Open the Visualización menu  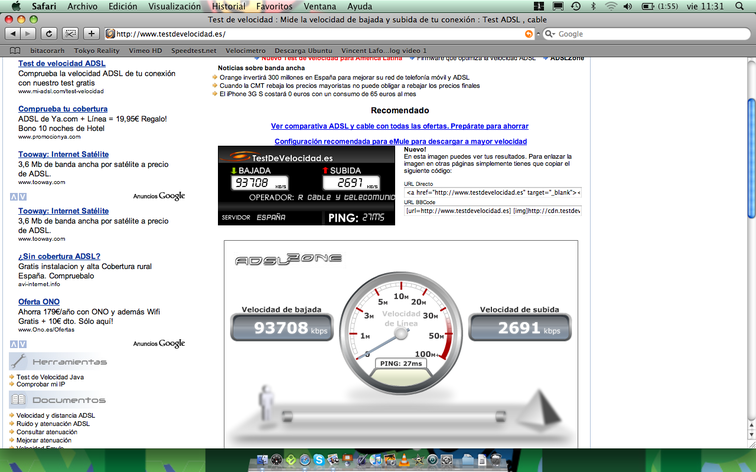pos(174,6)
